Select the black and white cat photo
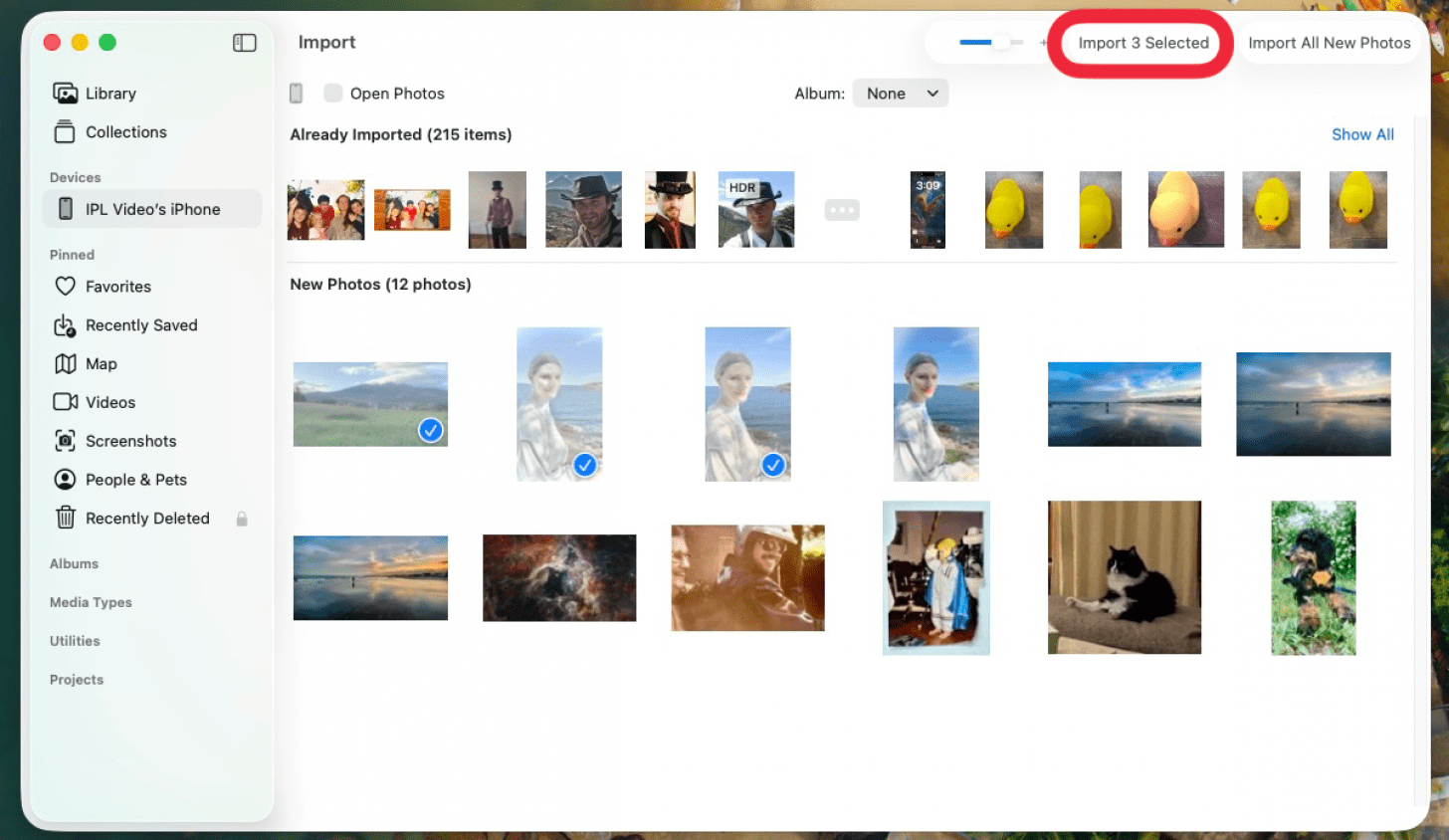This screenshot has height=840, width=1449. point(1124,577)
